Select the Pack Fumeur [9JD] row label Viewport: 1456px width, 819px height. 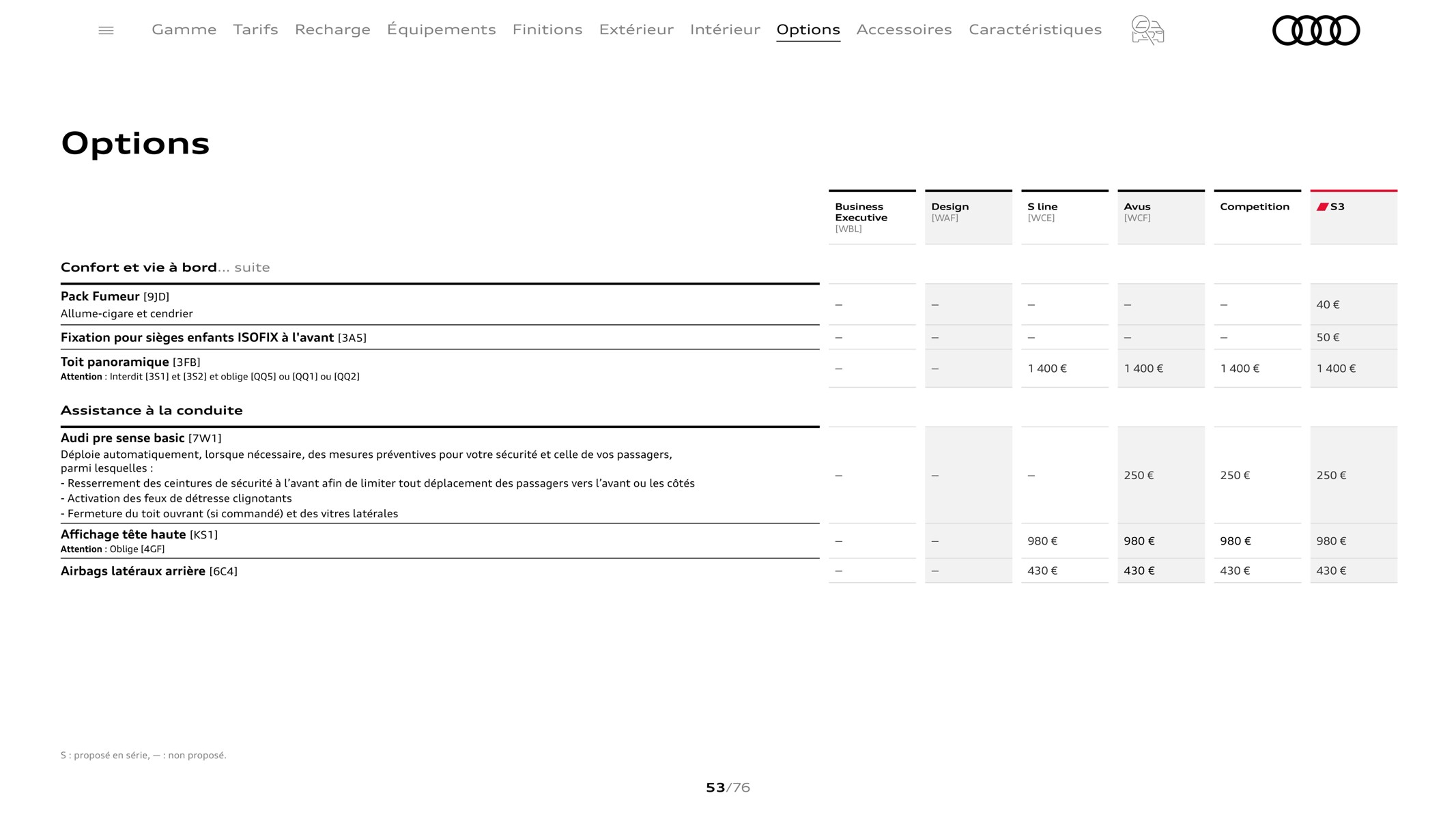pos(115,296)
